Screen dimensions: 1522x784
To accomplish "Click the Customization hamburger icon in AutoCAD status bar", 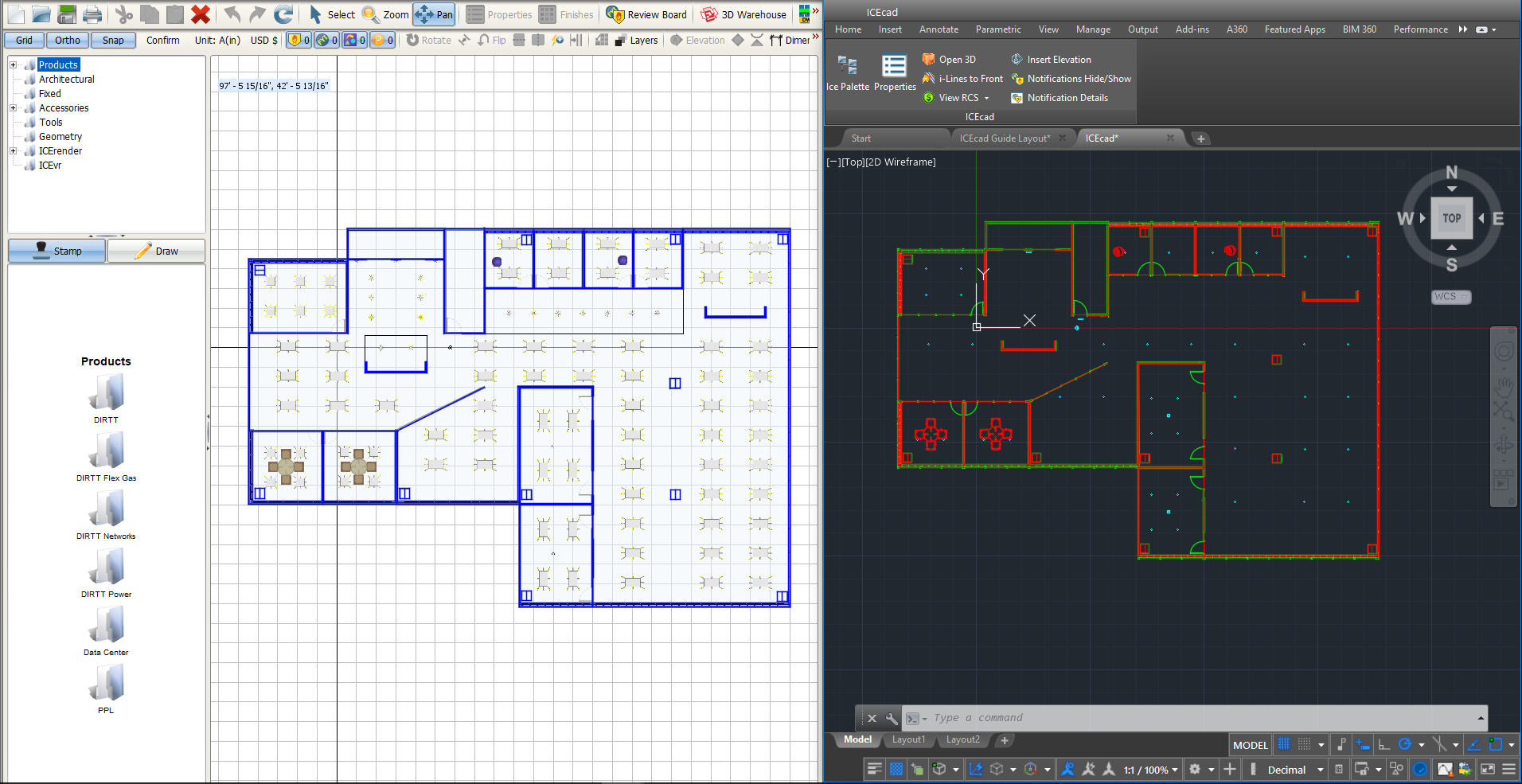I will 1509,769.
